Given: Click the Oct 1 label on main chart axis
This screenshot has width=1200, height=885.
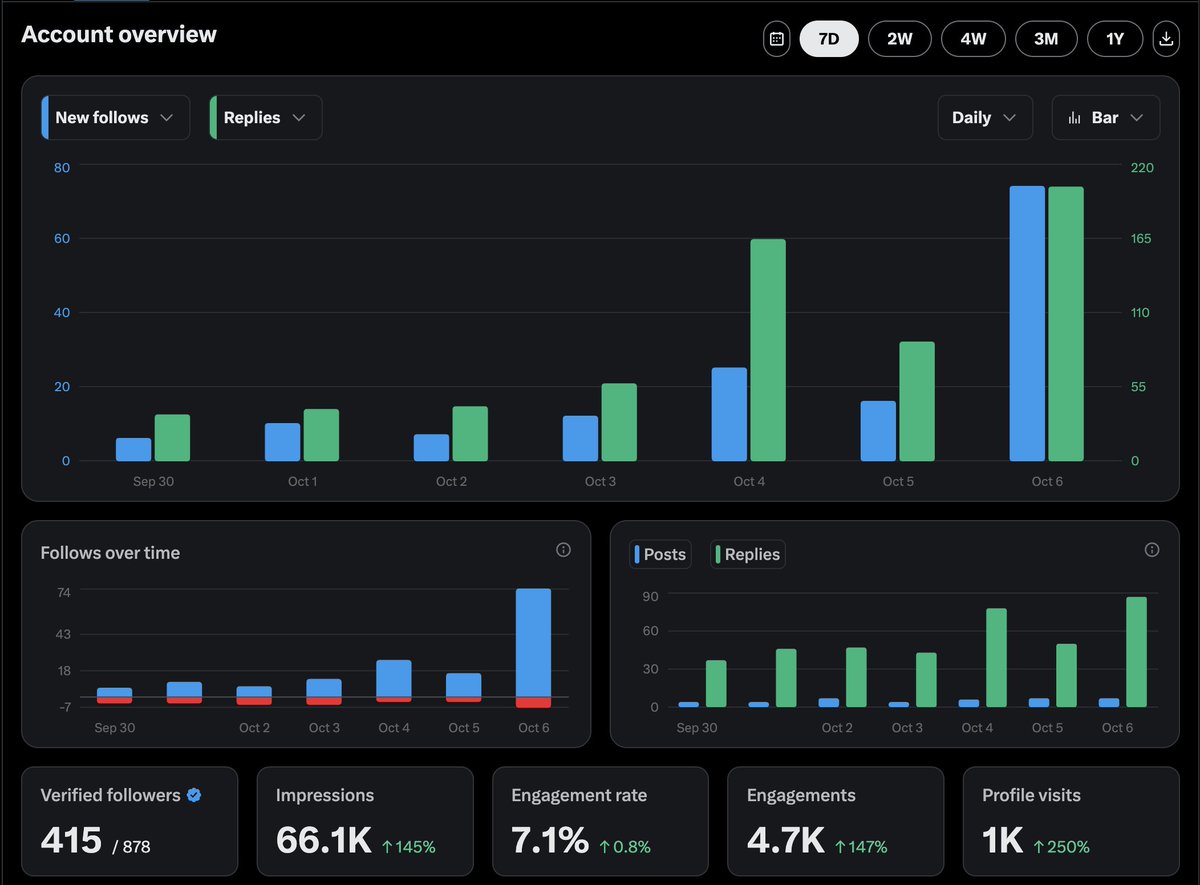Looking at the screenshot, I should (302, 481).
